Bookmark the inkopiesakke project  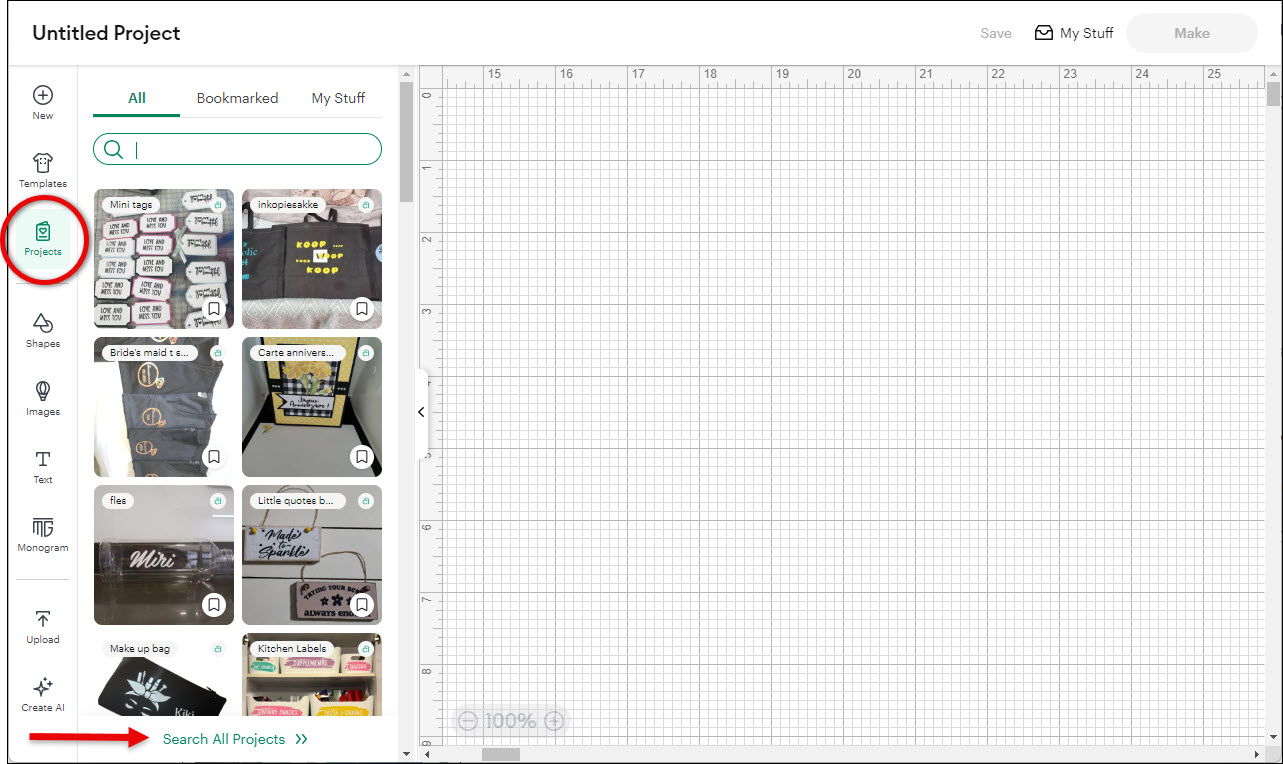(x=362, y=309)
